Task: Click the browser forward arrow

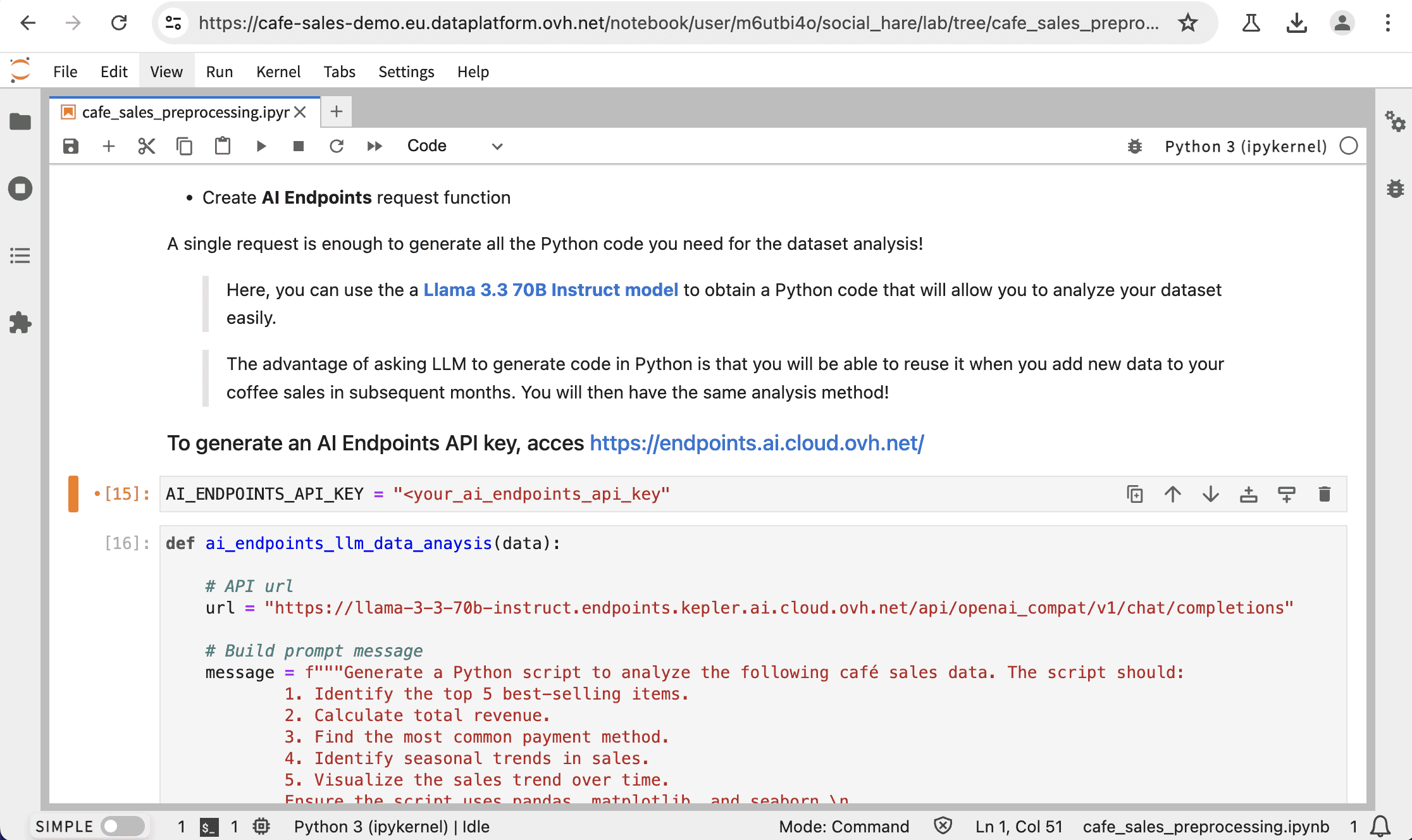Action: [73, 23]
